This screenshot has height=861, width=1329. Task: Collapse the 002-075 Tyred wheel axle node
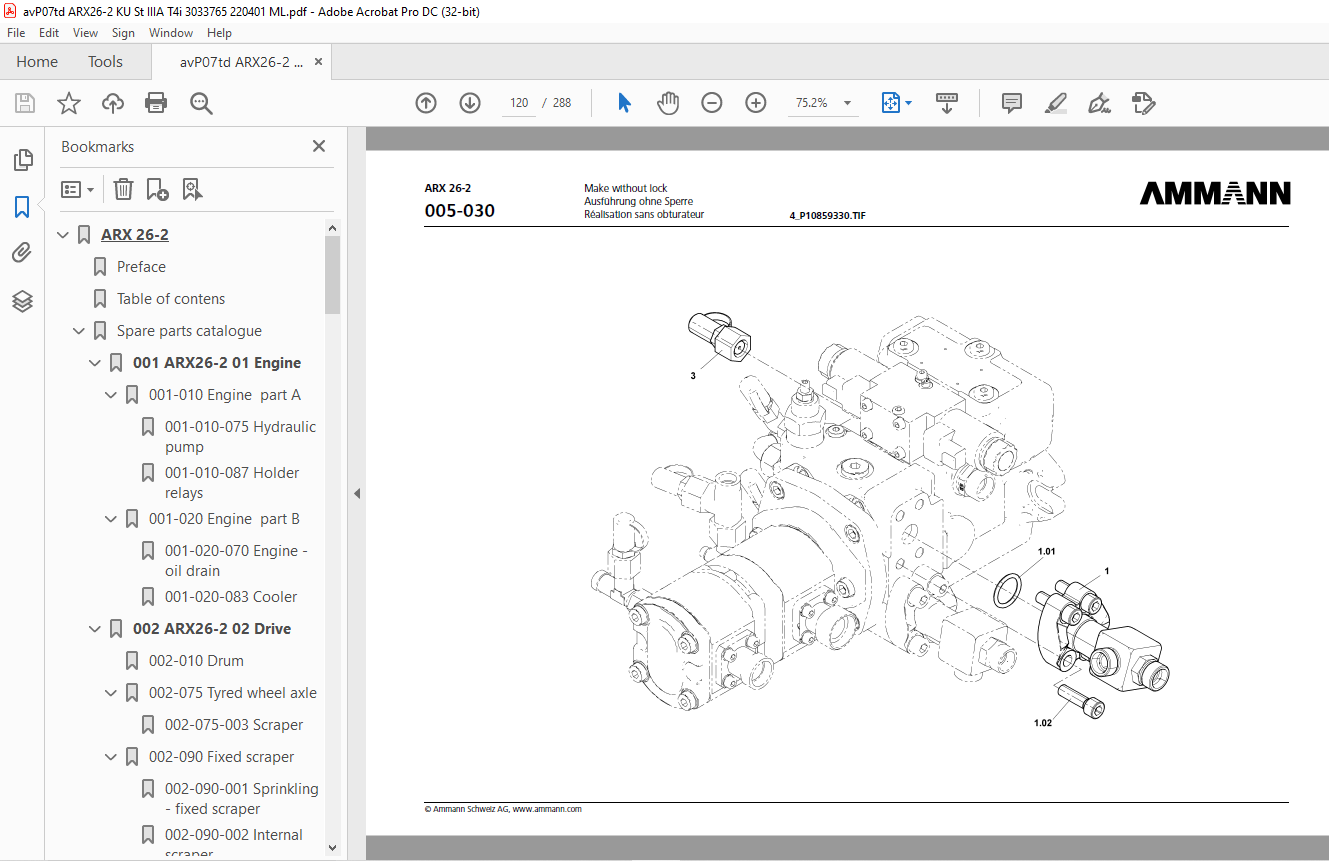(111, 693)
